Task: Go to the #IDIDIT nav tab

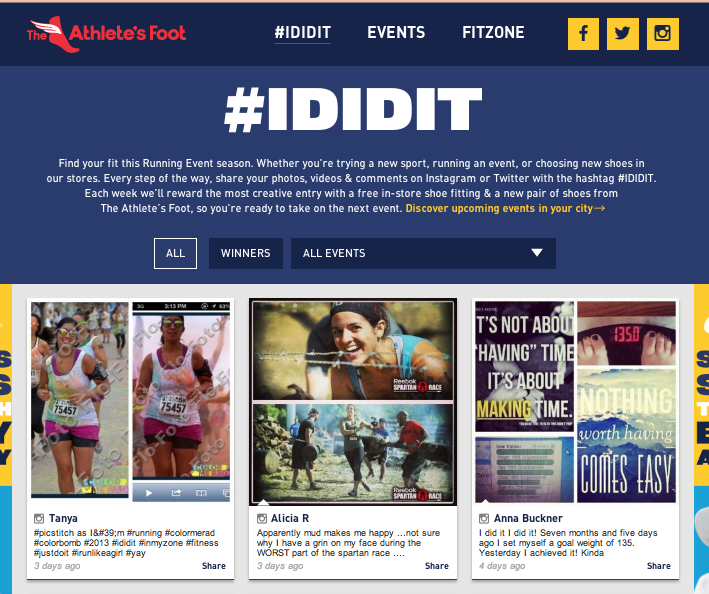Action: pos(303,33)
